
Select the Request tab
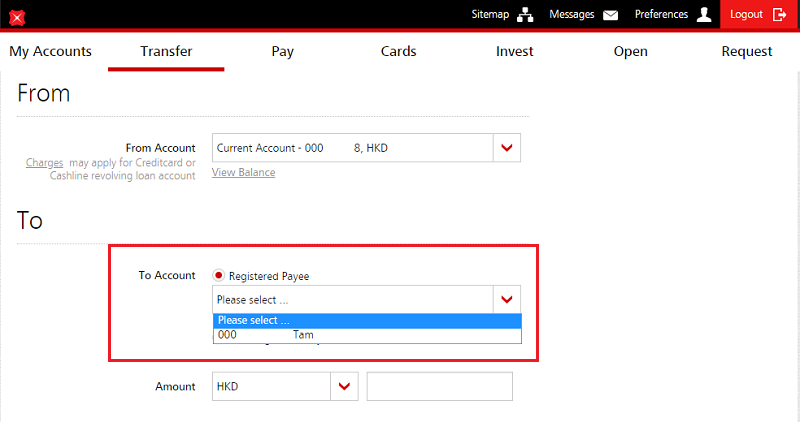pos(746,51)
